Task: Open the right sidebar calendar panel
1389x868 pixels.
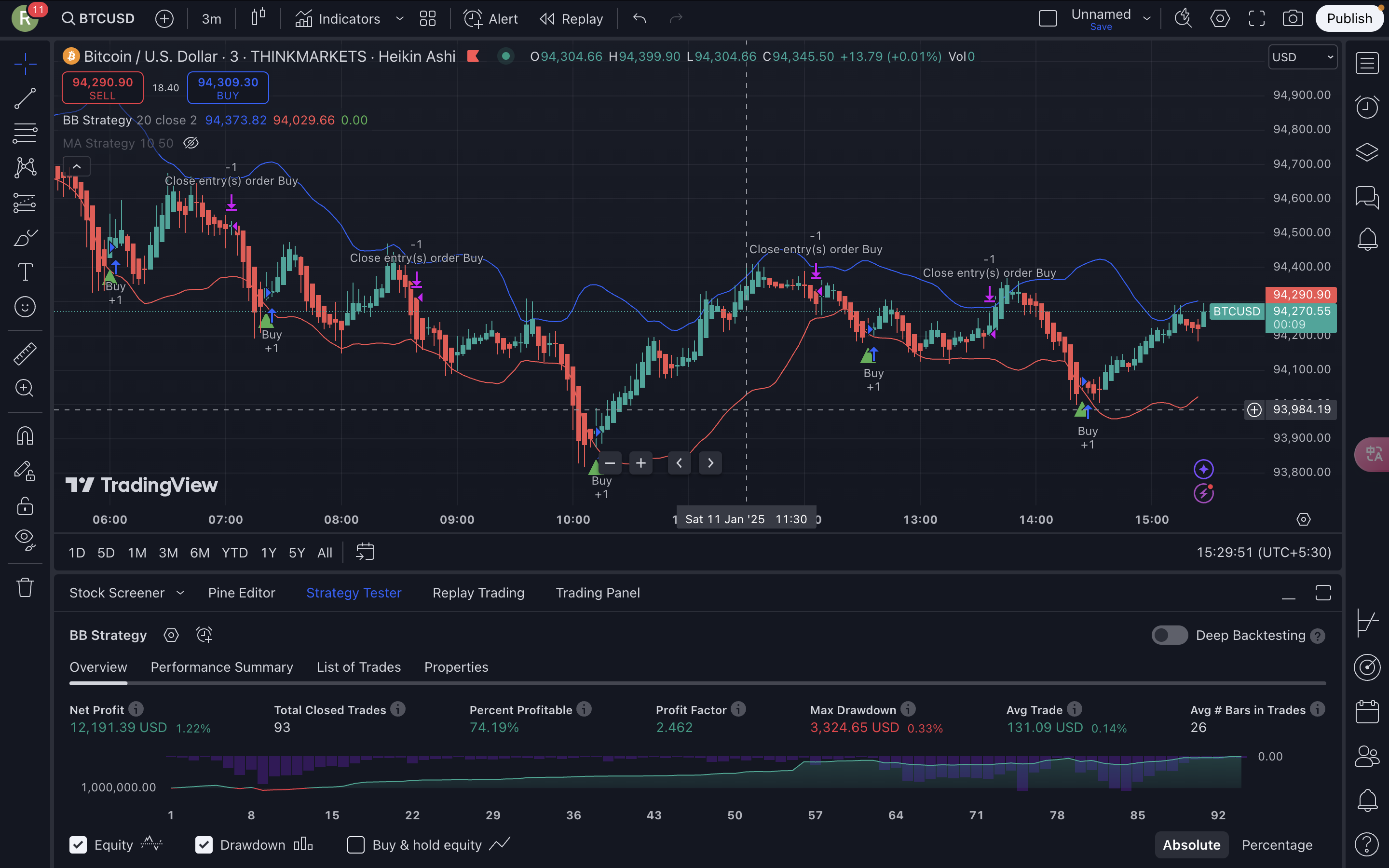Action: pos(1367,712)
